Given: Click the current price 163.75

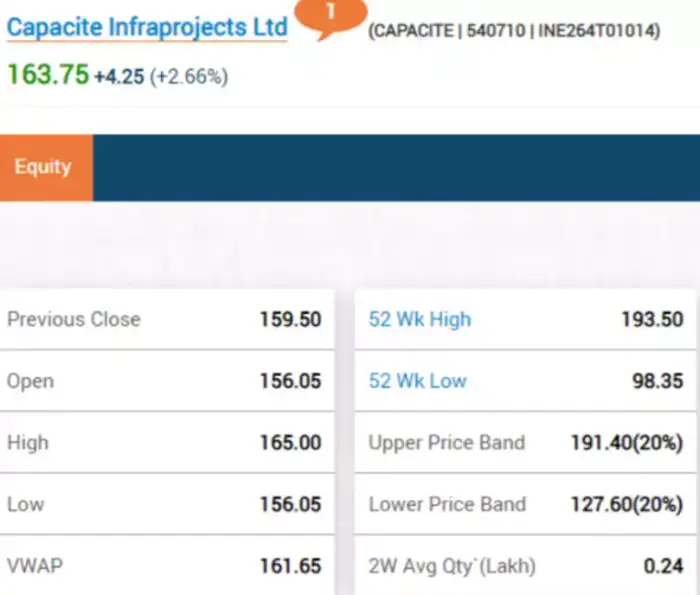Looking at the screenshot, I should 47,74.
